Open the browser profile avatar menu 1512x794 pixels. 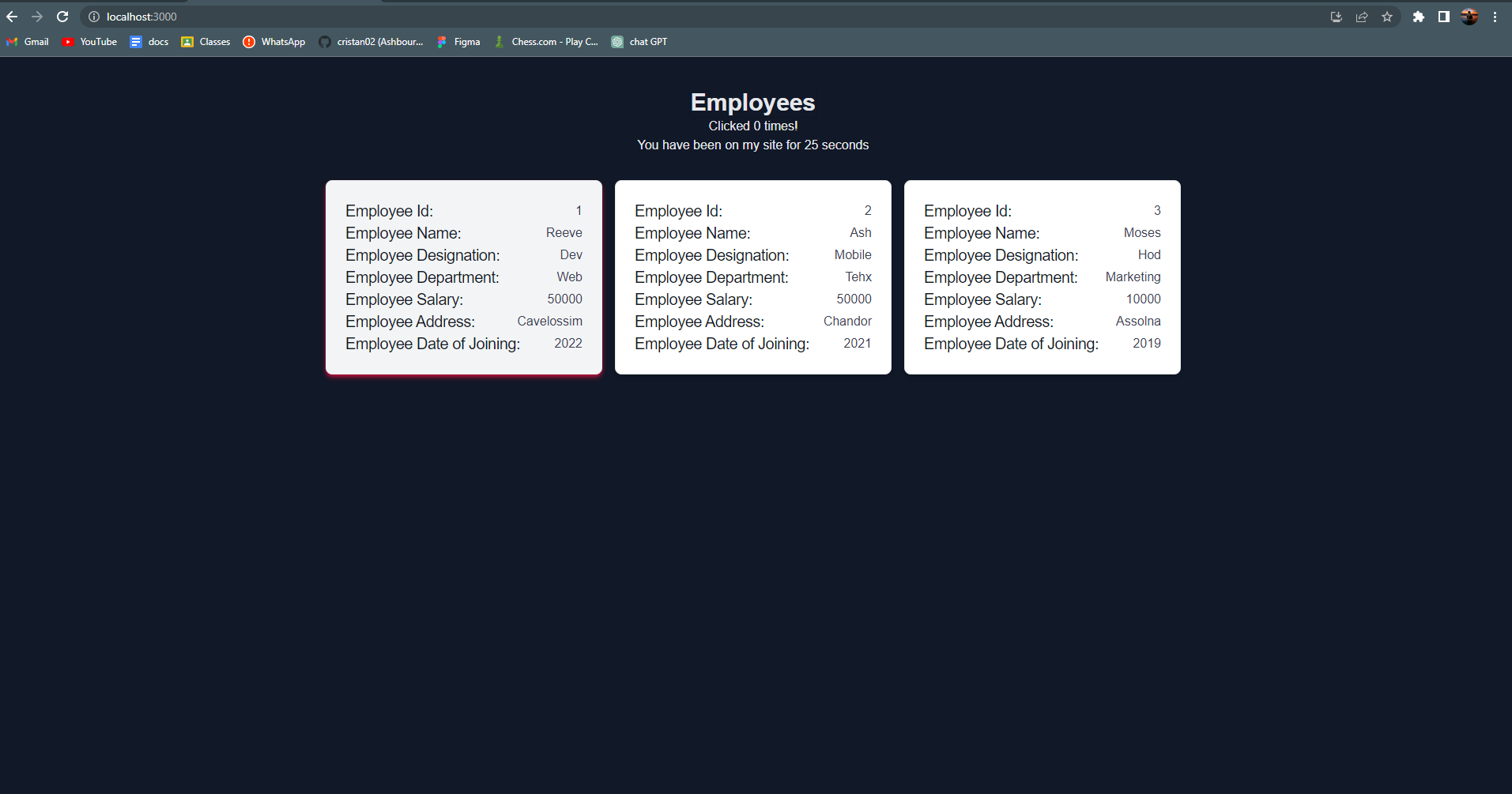[x=1469, y=16]
